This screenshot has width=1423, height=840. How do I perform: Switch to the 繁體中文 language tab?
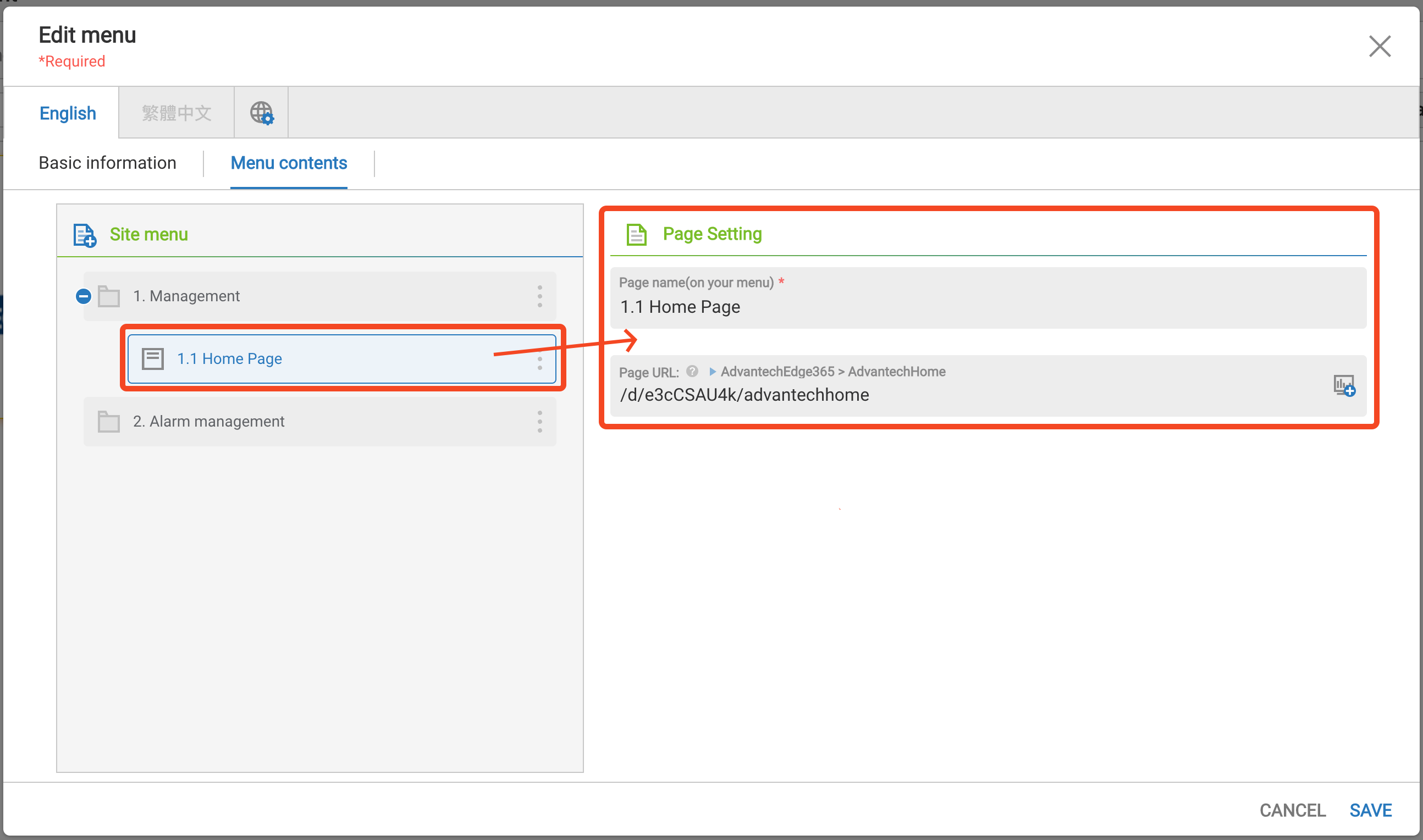click(x=176, y=113)
